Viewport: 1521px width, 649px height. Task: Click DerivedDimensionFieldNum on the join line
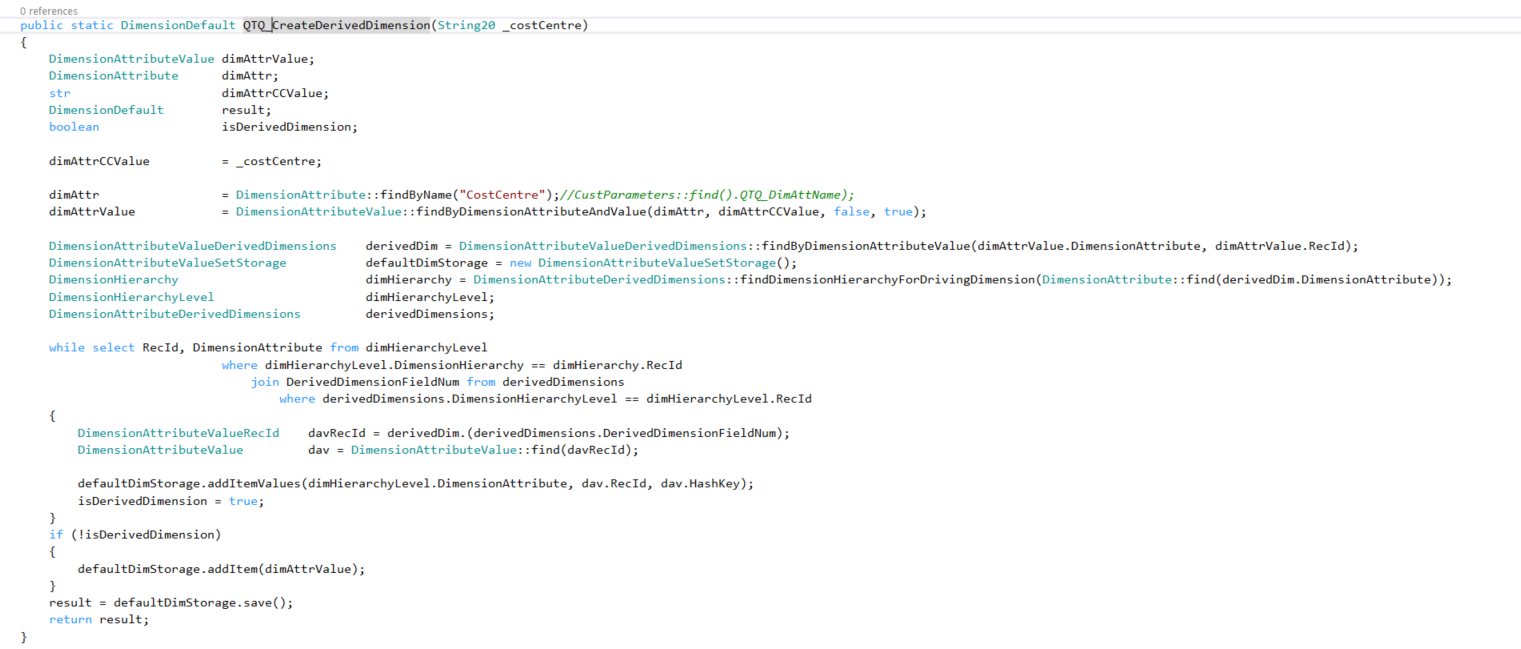coord(372,382)
